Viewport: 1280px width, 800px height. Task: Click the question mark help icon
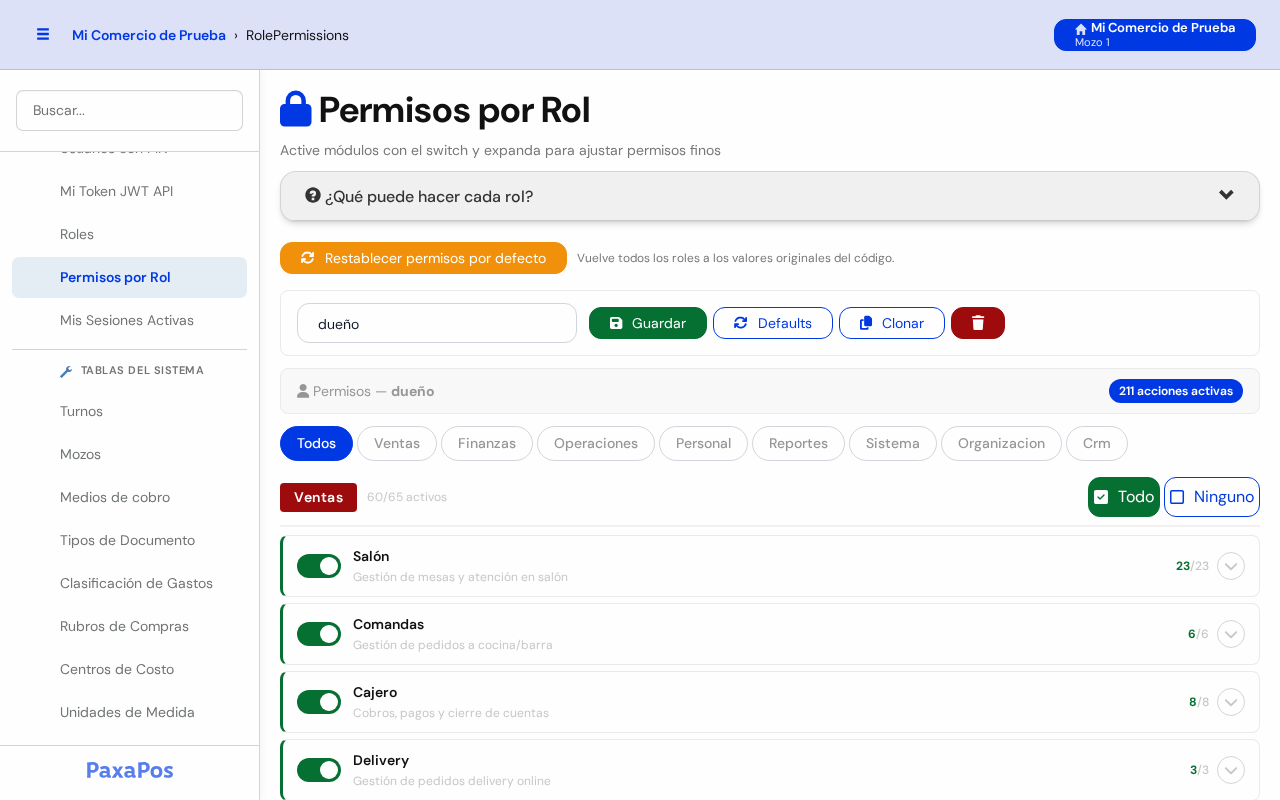pyautogui.click(x=313, y=195)
